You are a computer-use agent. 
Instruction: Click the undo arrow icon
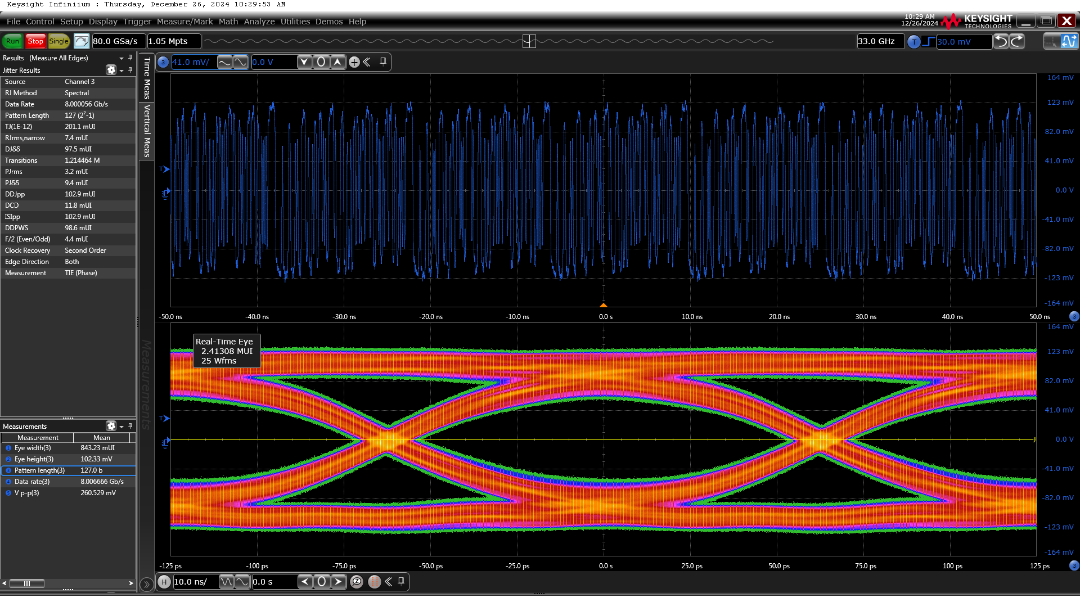1001,41
